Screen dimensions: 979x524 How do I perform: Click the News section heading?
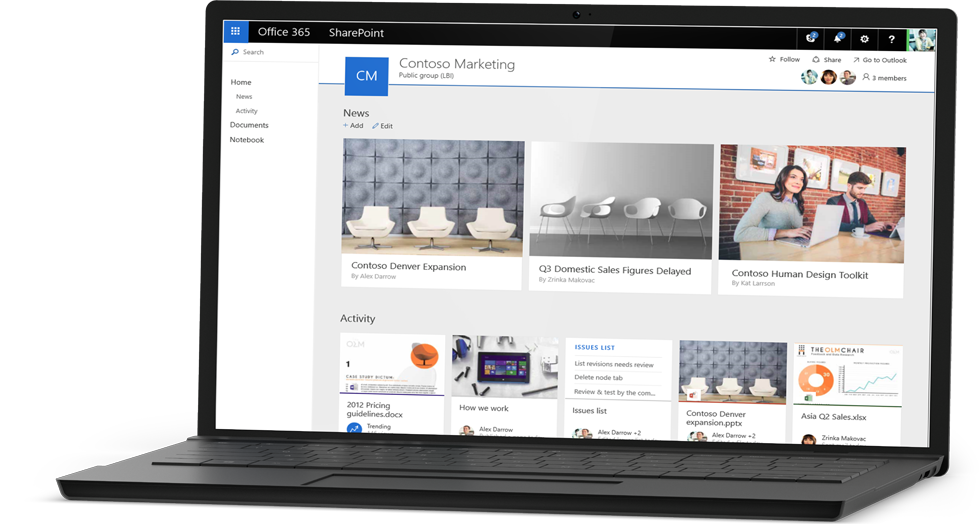[x=356, y=113]
